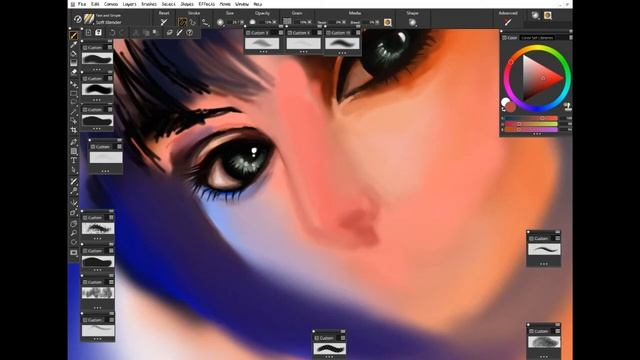Click the main color swatch
This screenshot has height=360, width=640.
click(x=510, y=107)
